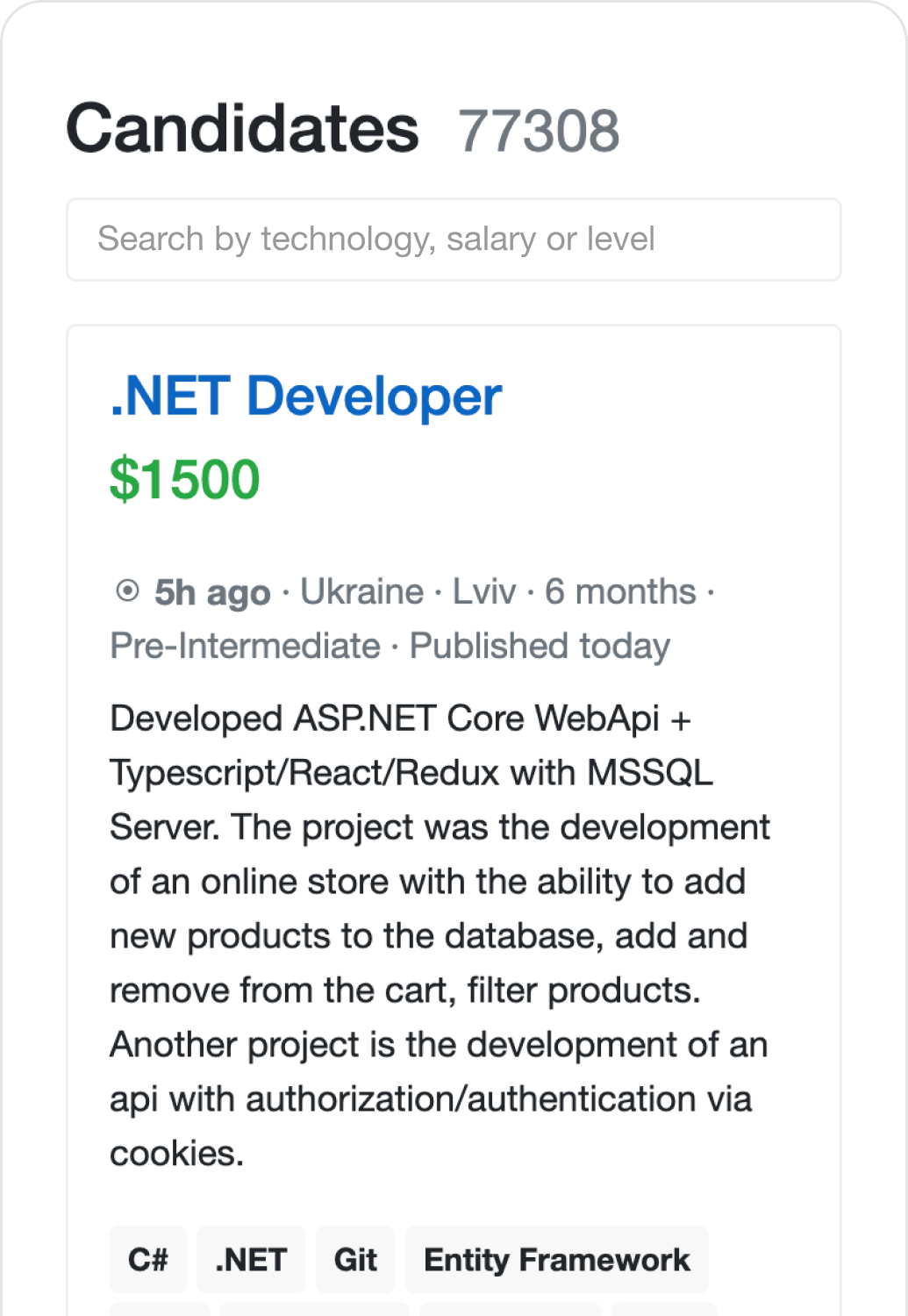The height and width of the screenshot is (1316, 908).
Task: Click the Candidates heading
Action: point(243,129)
